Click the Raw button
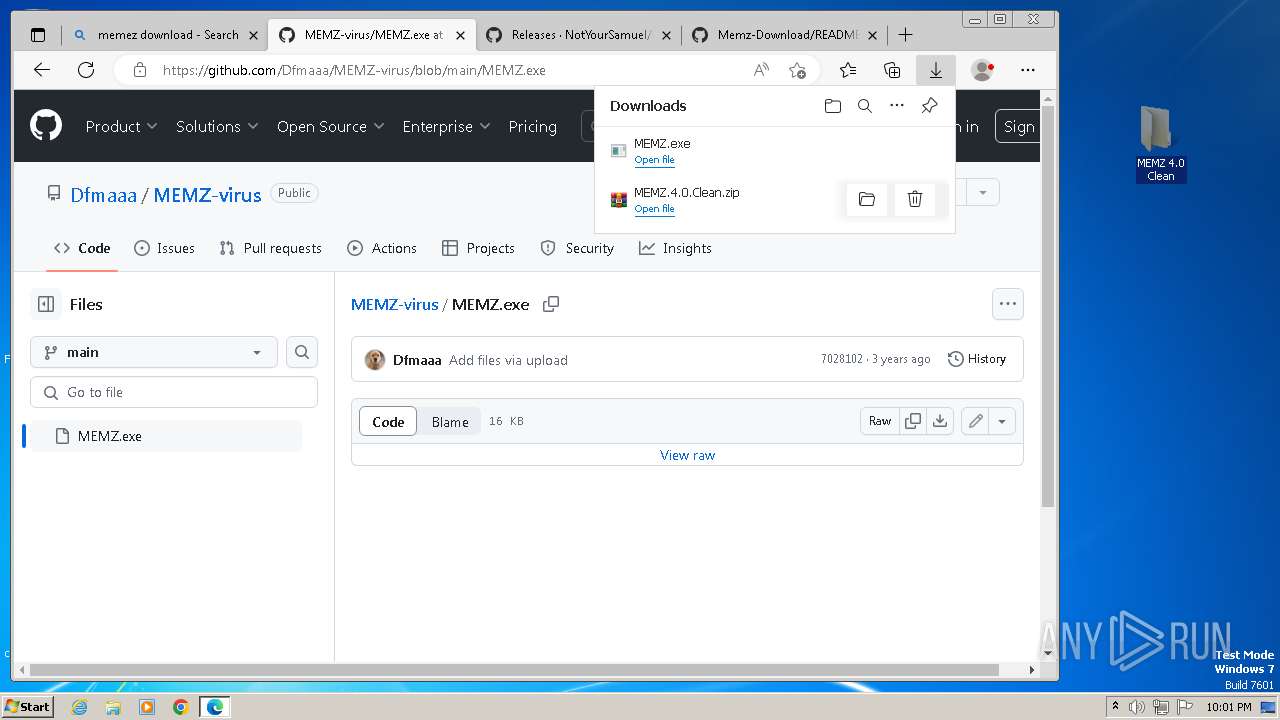Image resolution: width=1280 pixels, height=720 pixels. (x=880, y=421)
